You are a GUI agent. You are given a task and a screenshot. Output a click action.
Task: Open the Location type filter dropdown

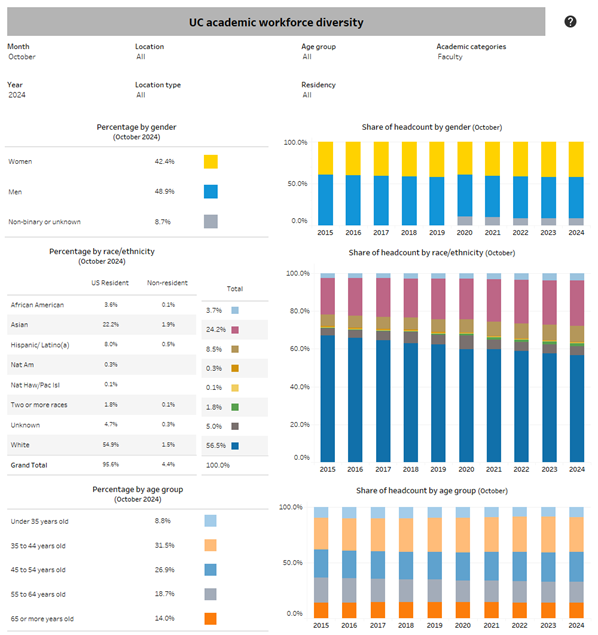pyautogui.click(x=140, y=95)
